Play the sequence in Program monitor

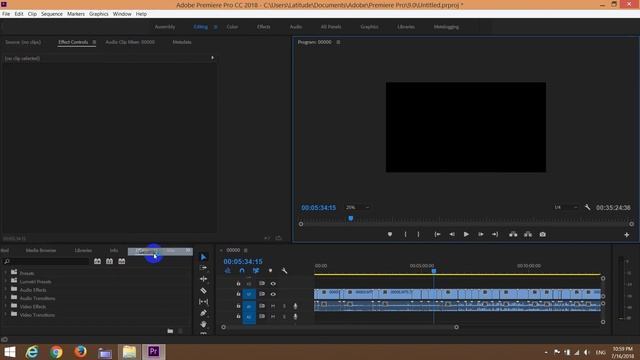coord(466,234)
